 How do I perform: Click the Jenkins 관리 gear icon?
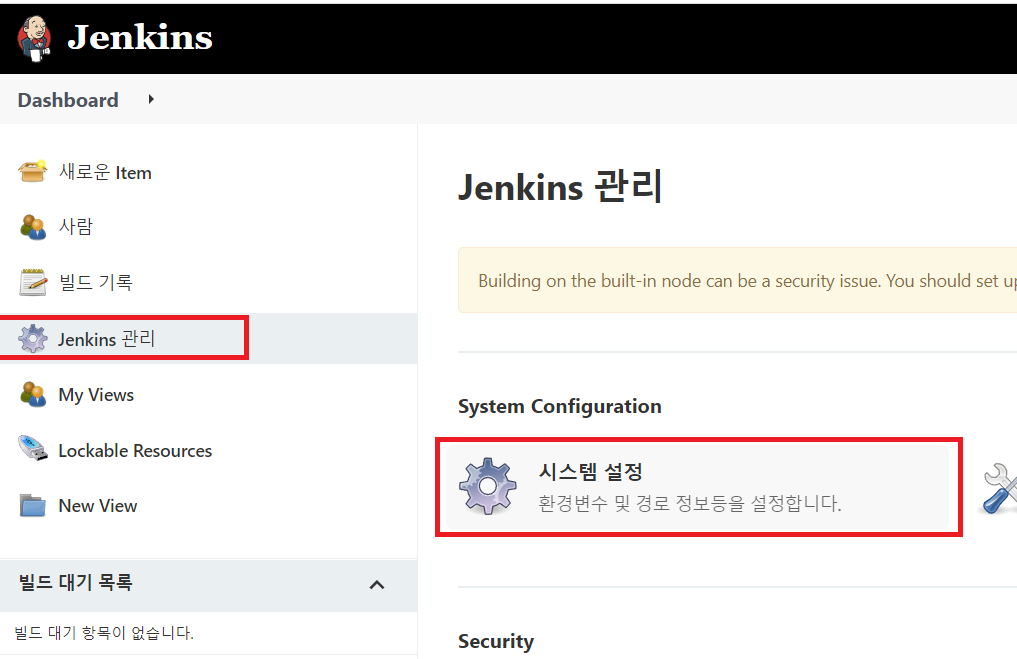(32, 339)
